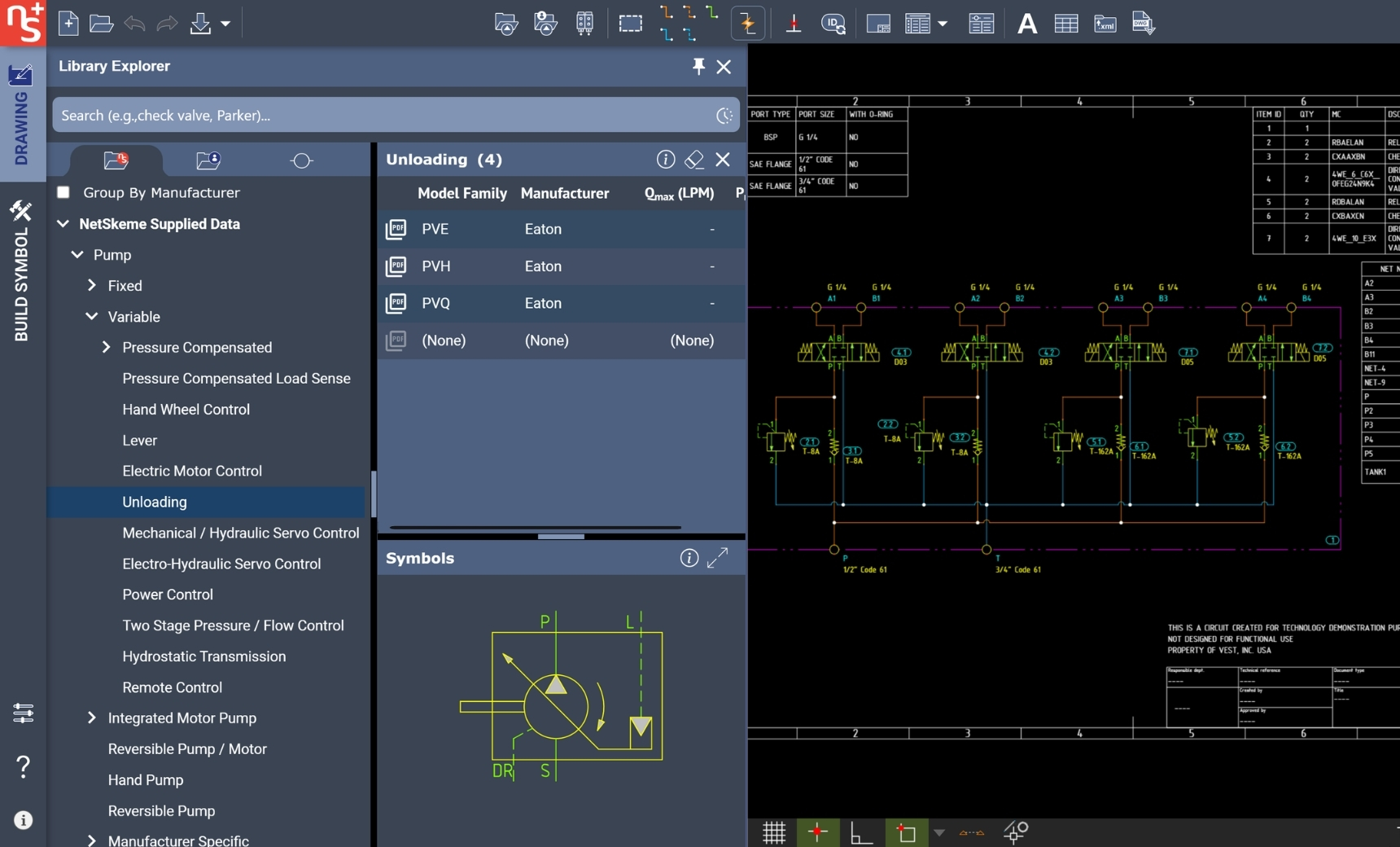Click the save/download icon in toolbar

(x=200, y=24)
